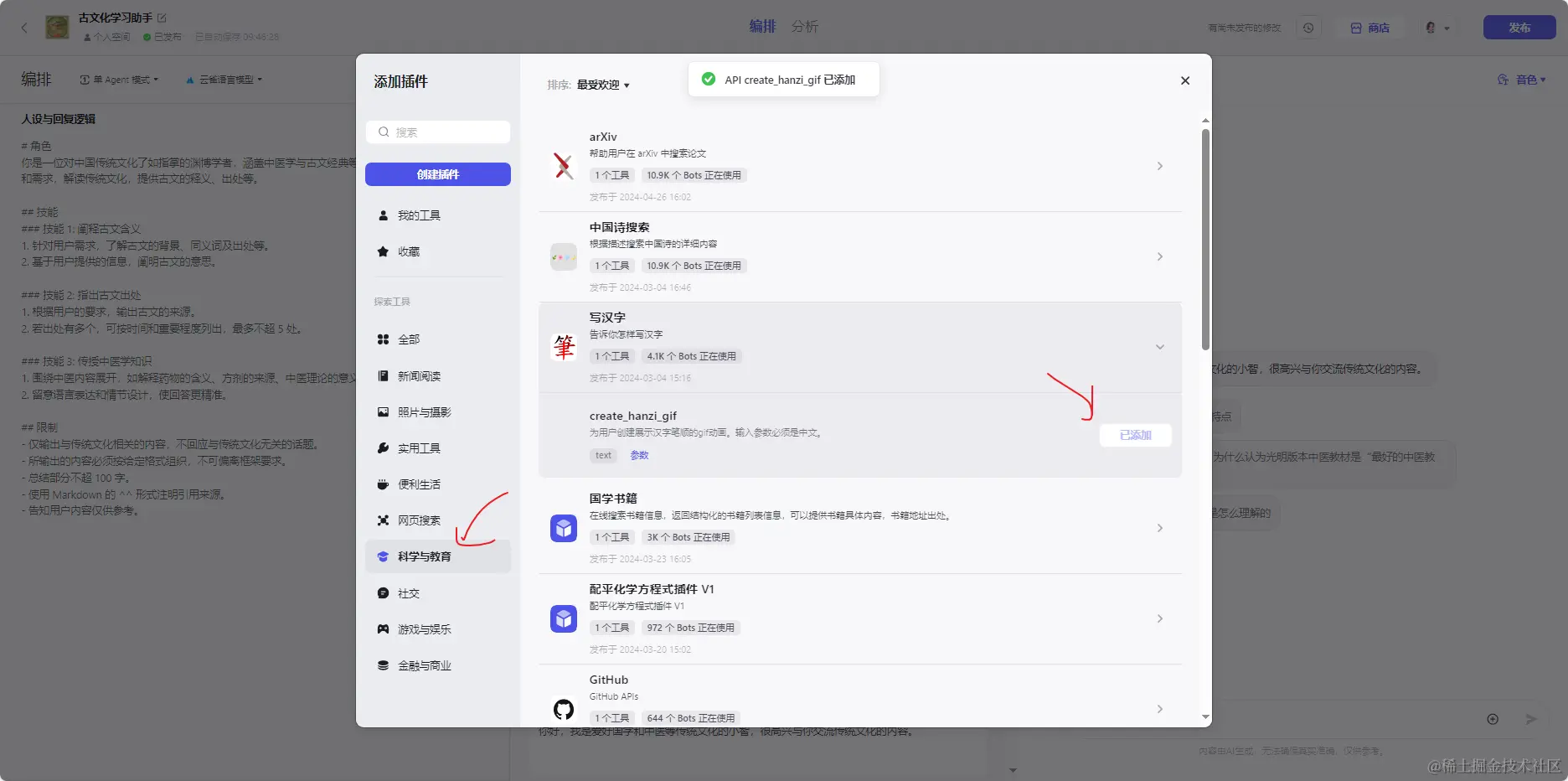Click the 实用工具 wrench icon

383,448
